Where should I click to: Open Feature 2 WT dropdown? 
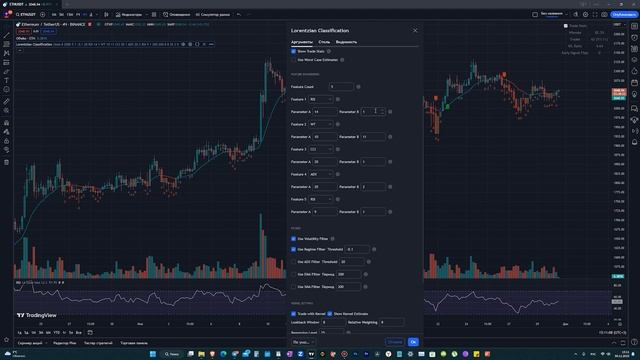coord(321,124)
